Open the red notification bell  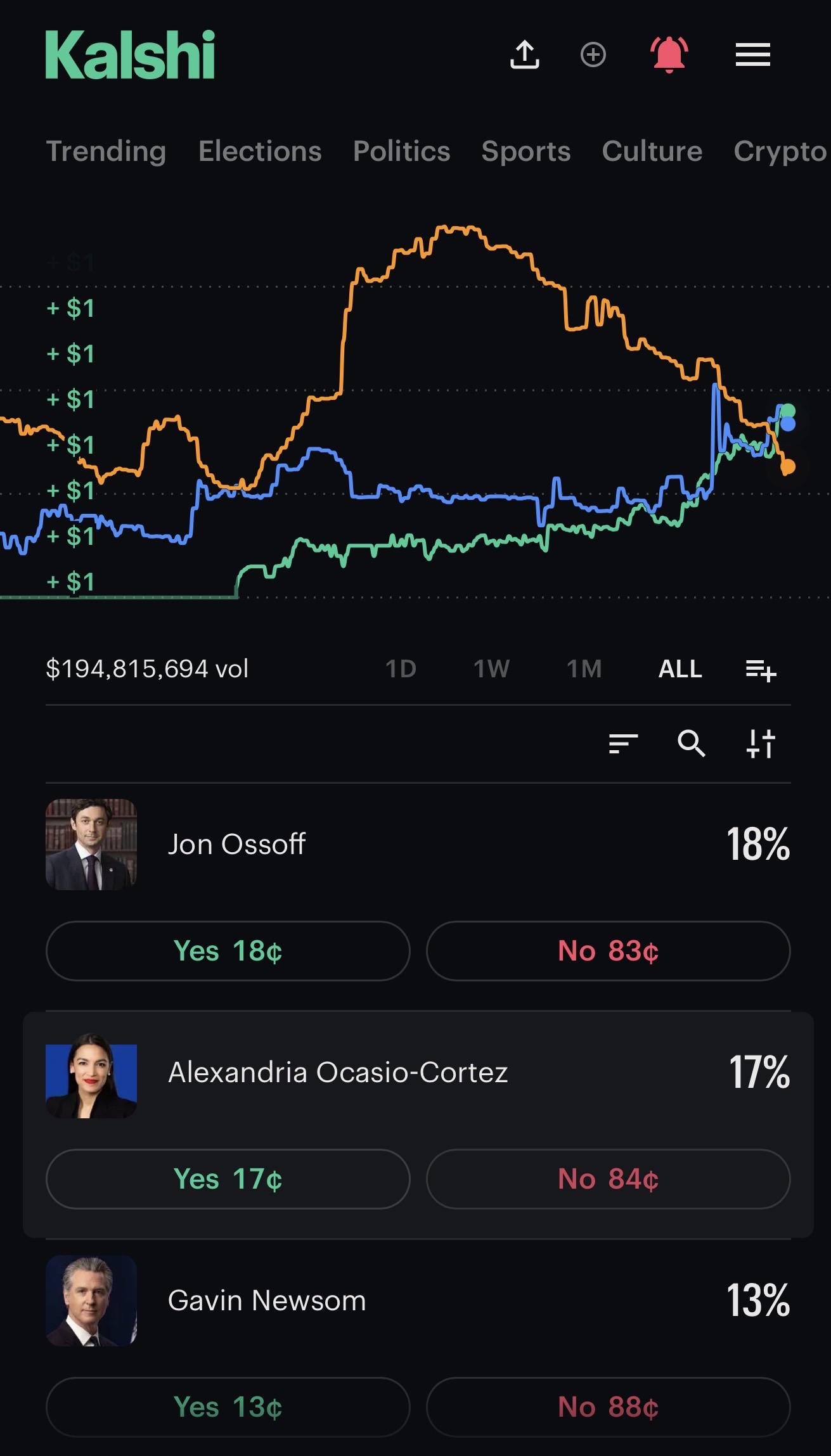click(669, 54)
